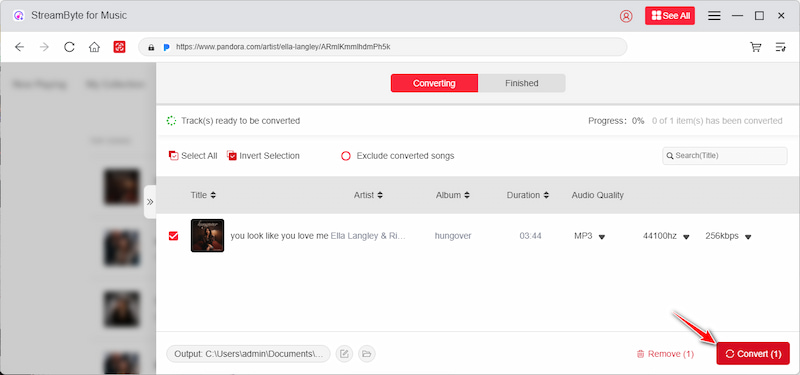Reload the page with the refresh icon

click(x=69, y=47)
